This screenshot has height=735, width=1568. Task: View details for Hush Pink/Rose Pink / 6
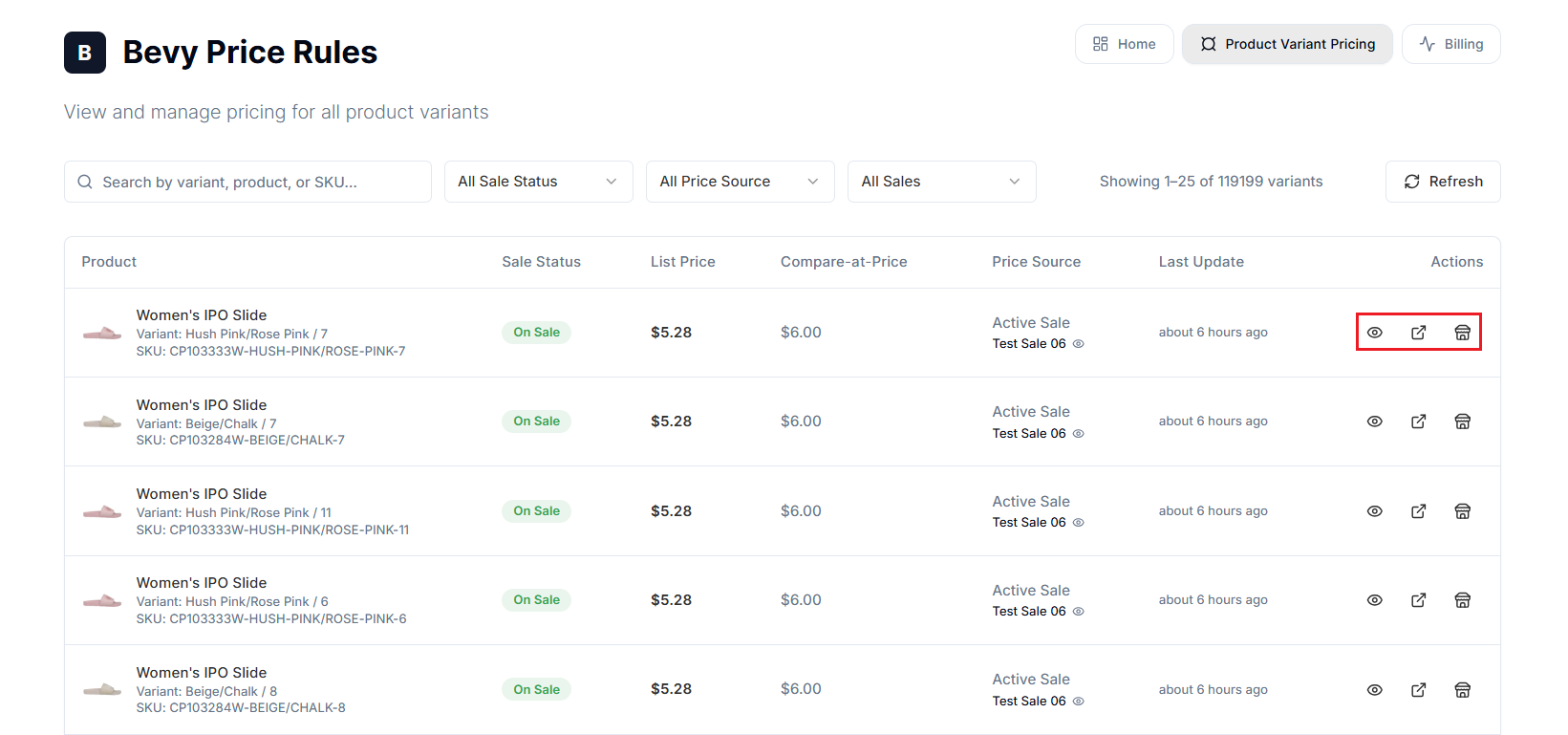(x=1375, y=600)
